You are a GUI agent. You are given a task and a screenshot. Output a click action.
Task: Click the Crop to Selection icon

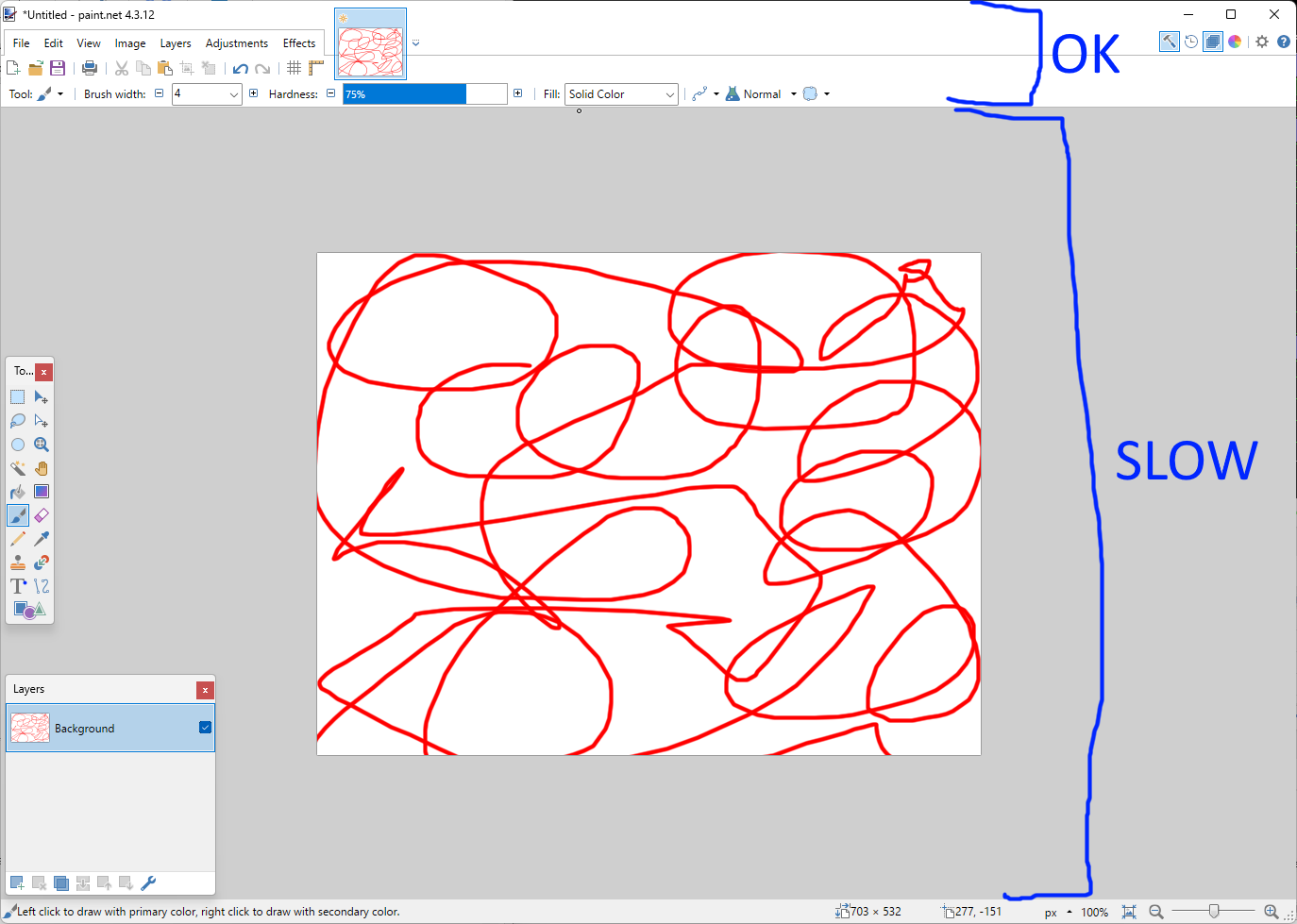point(187,68)
